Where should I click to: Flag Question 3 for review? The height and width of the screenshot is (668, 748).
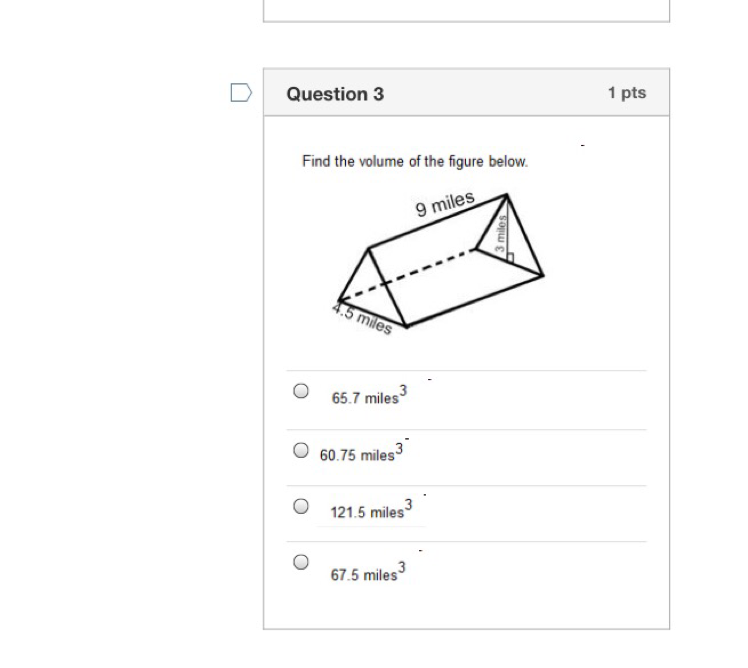241,93
